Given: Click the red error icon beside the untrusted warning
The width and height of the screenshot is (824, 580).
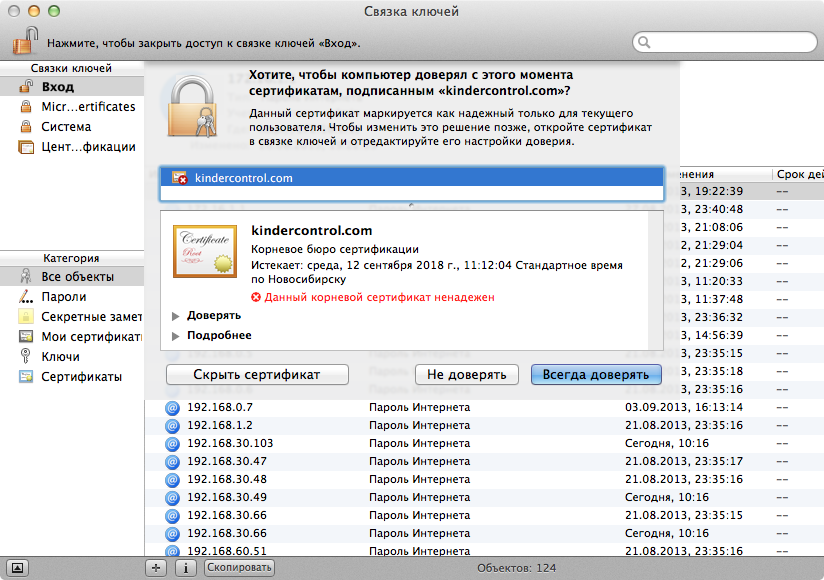Looking at the screenshot, I should click(256, 297).
